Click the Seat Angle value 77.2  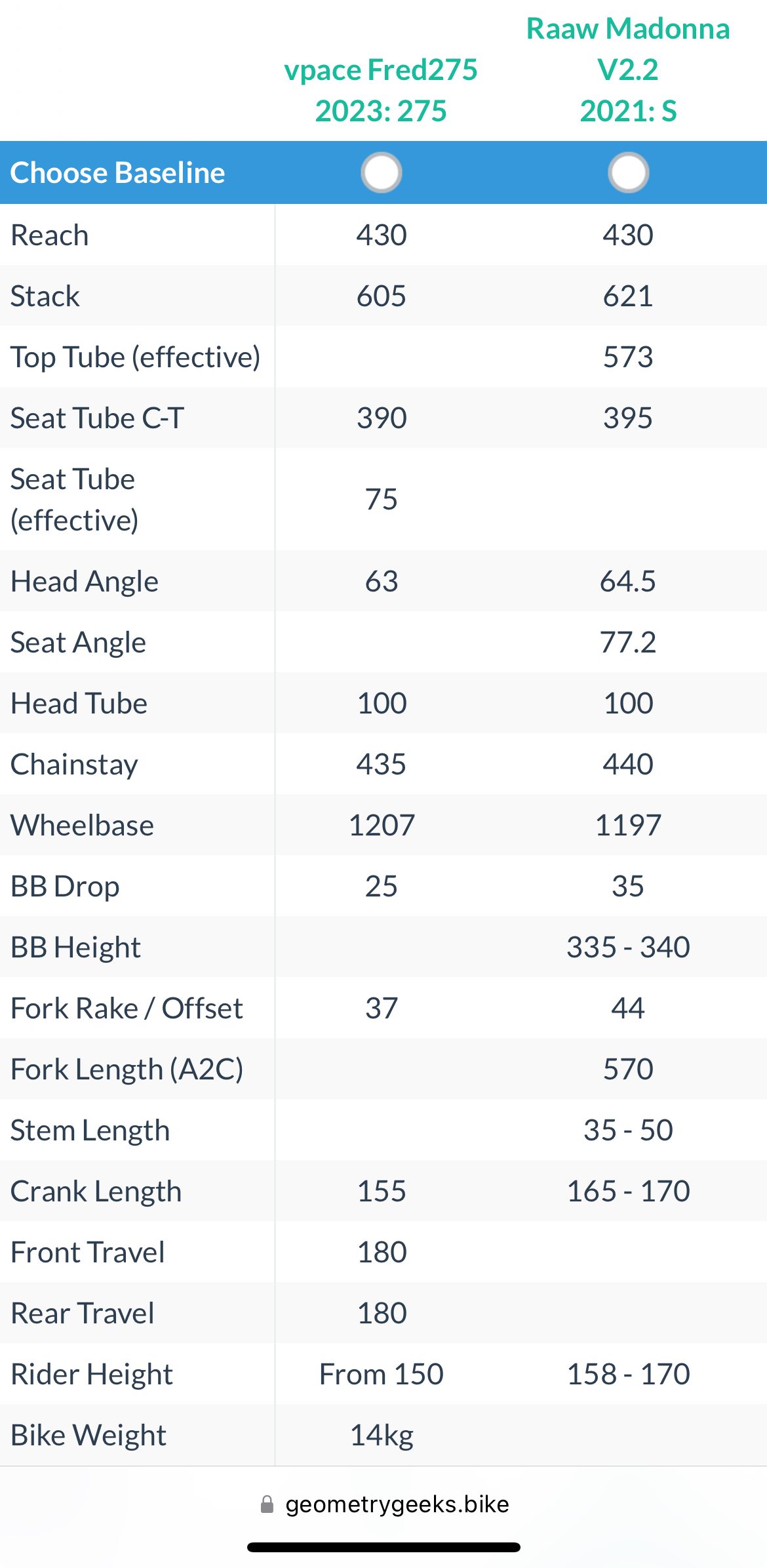click(x=628, y=642)
